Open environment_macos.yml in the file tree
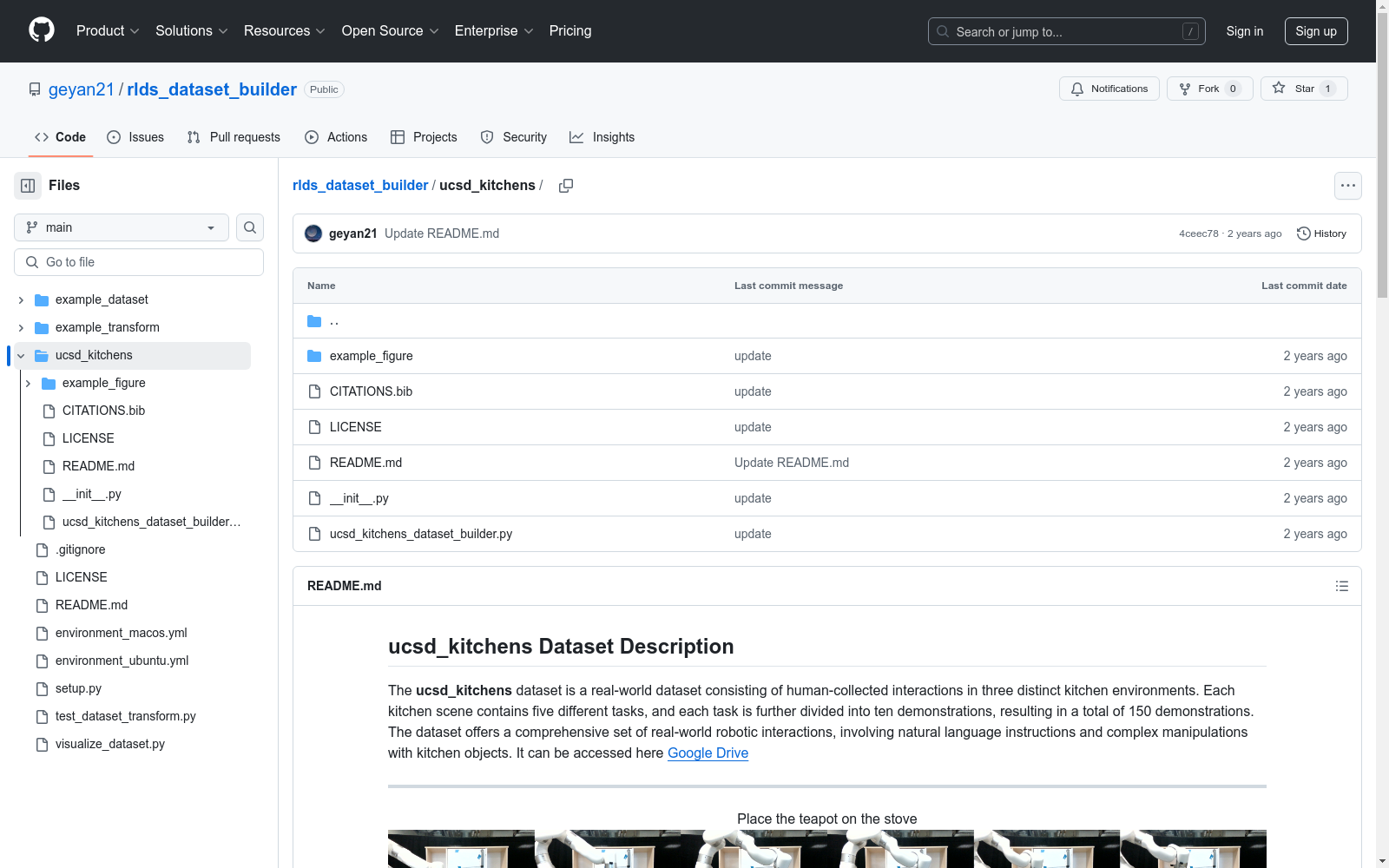The width and height of the screenshot is (1389, 868). pos(121,633)
